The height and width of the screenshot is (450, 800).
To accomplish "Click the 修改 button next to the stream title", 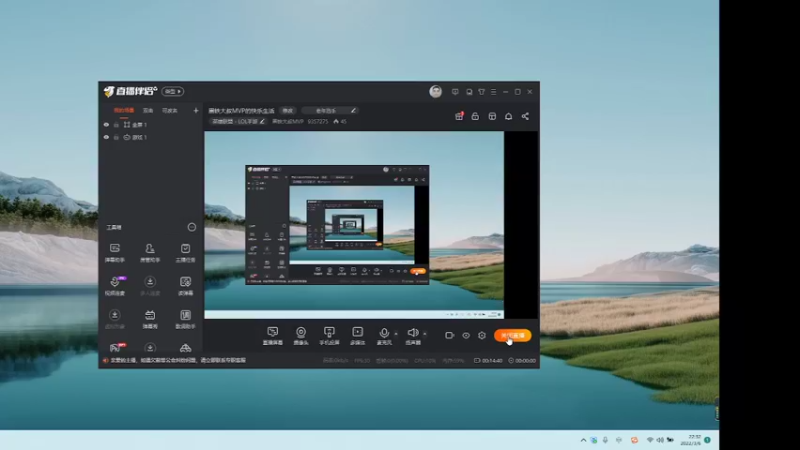I will [x=288, y=110].
